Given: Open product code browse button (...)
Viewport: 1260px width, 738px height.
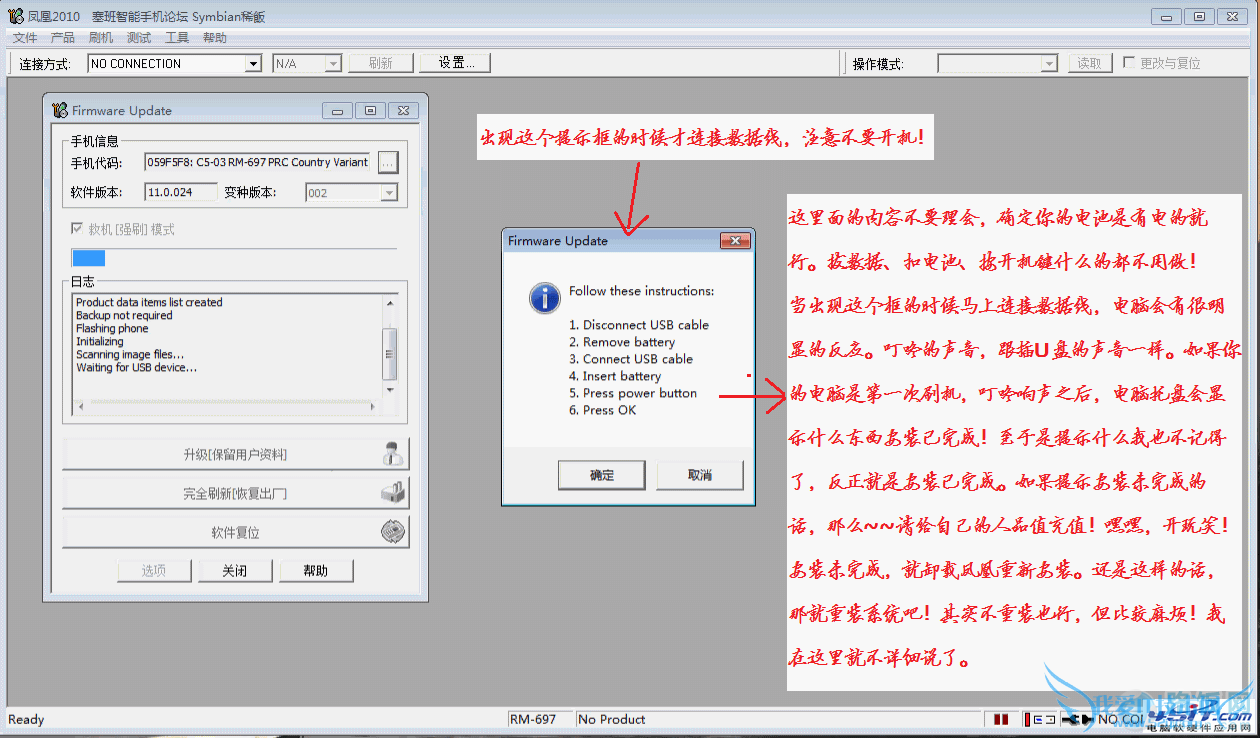Looking at the screenshot, I should (x=388, y=162).
